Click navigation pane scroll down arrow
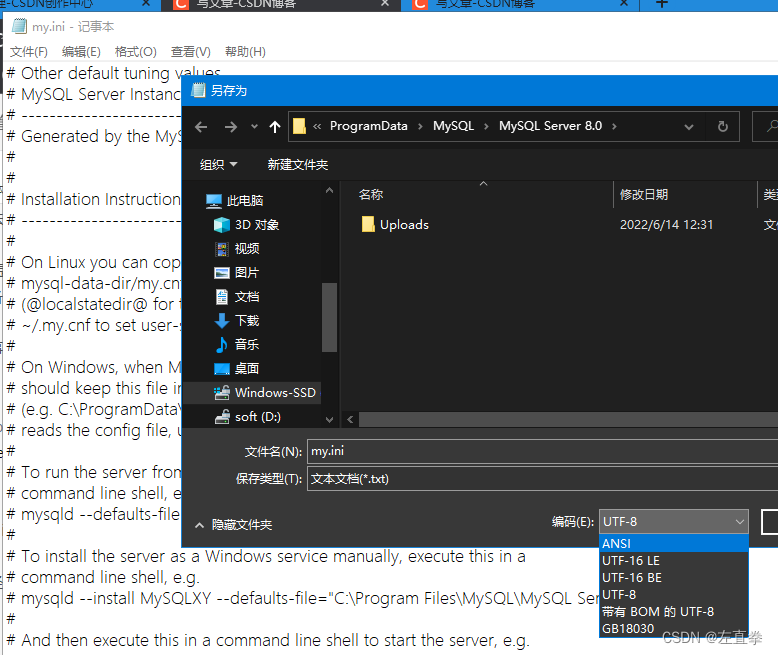Image resolution: width=778 pixels, height=655 pixels. (x=329, y=420)
